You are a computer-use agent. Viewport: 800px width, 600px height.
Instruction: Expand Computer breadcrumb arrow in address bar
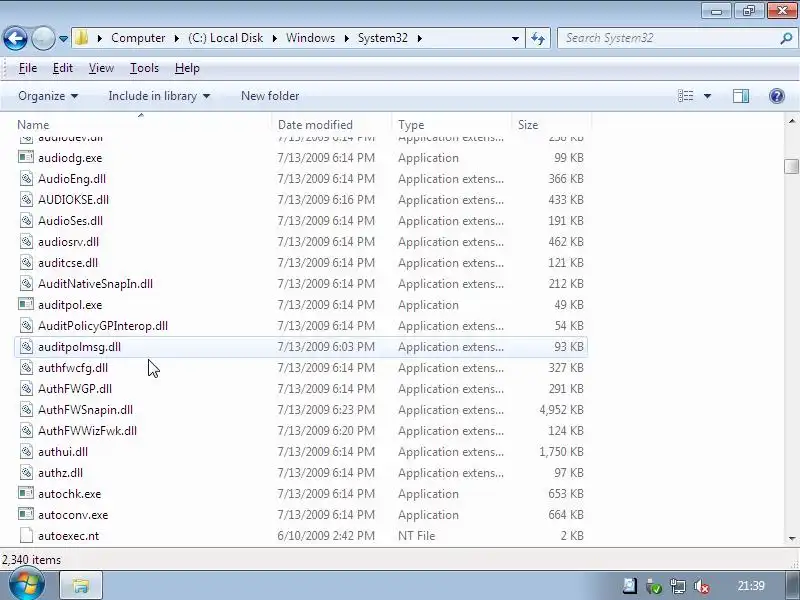[177, 38]
